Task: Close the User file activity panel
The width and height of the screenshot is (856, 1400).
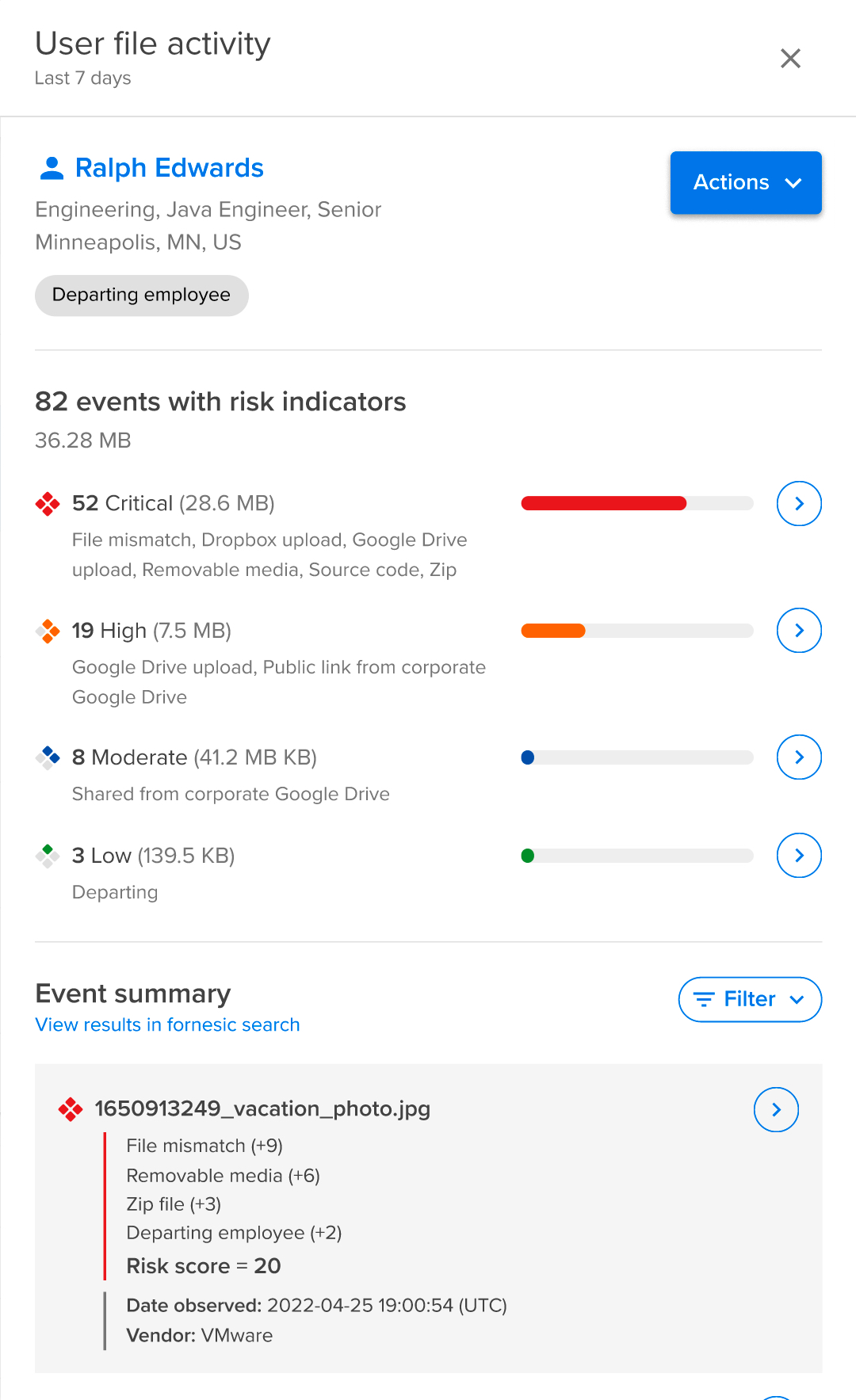Action: pos(790,59)
